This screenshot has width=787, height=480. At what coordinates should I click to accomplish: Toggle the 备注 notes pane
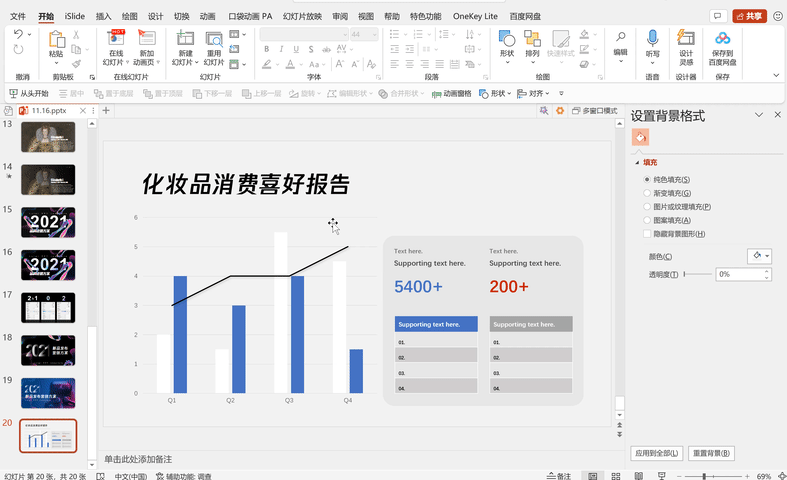pyautogui.click(x=559, y=476)
